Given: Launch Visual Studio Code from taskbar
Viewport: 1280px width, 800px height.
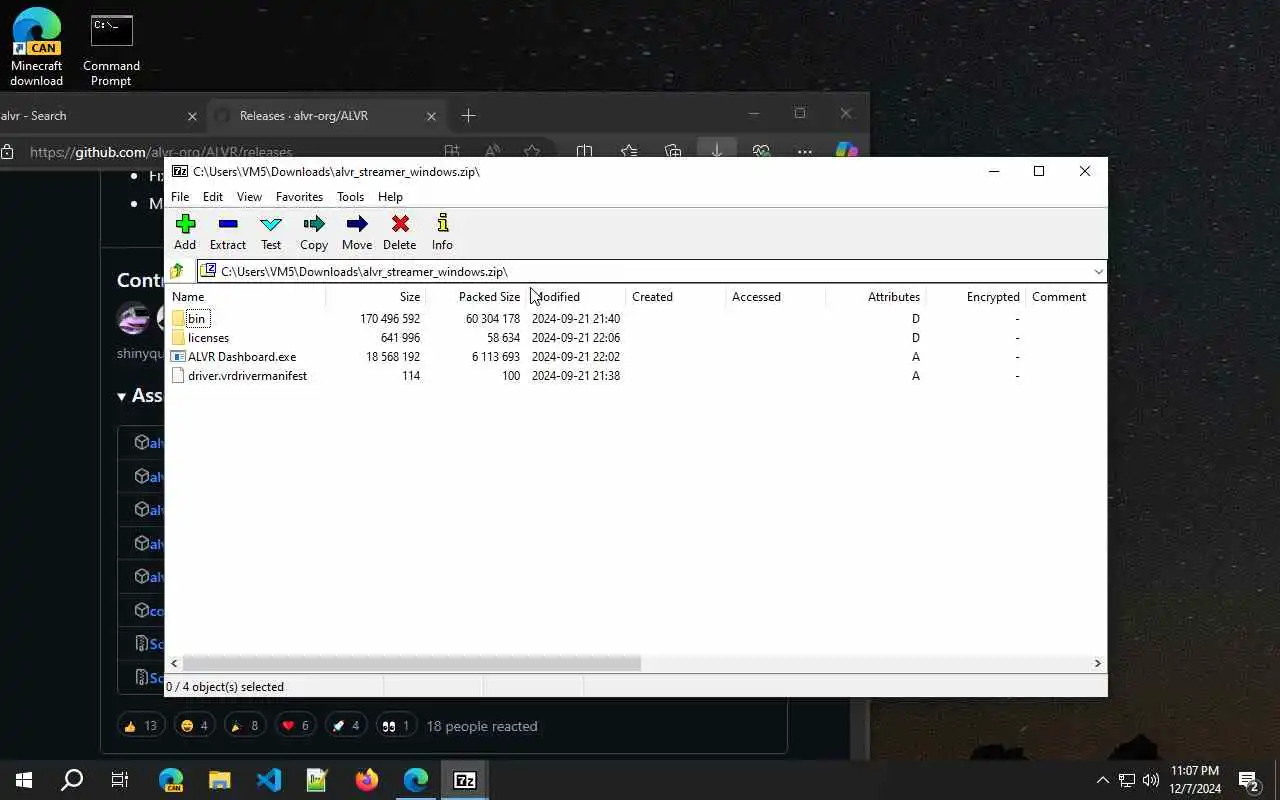Looking at the screenshot, I should click(268, 780).
